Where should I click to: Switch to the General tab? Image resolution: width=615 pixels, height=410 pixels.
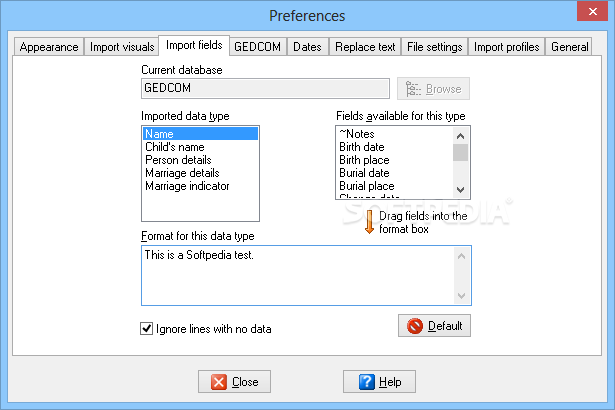570,47
